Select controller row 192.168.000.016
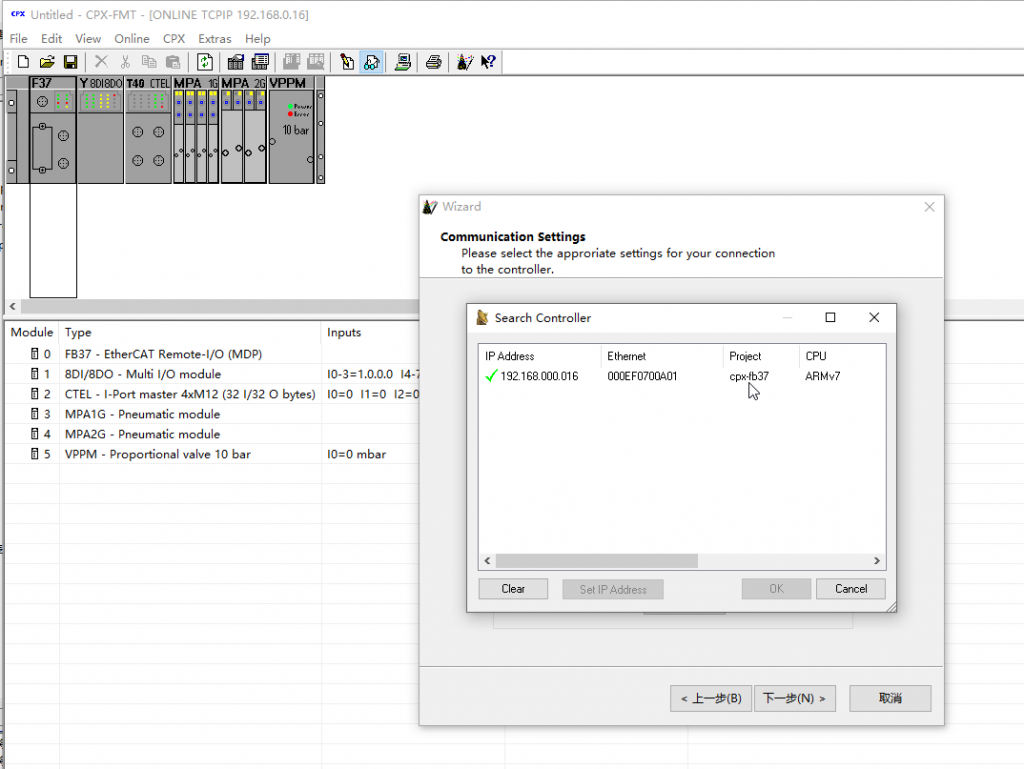 pos(682,376)
